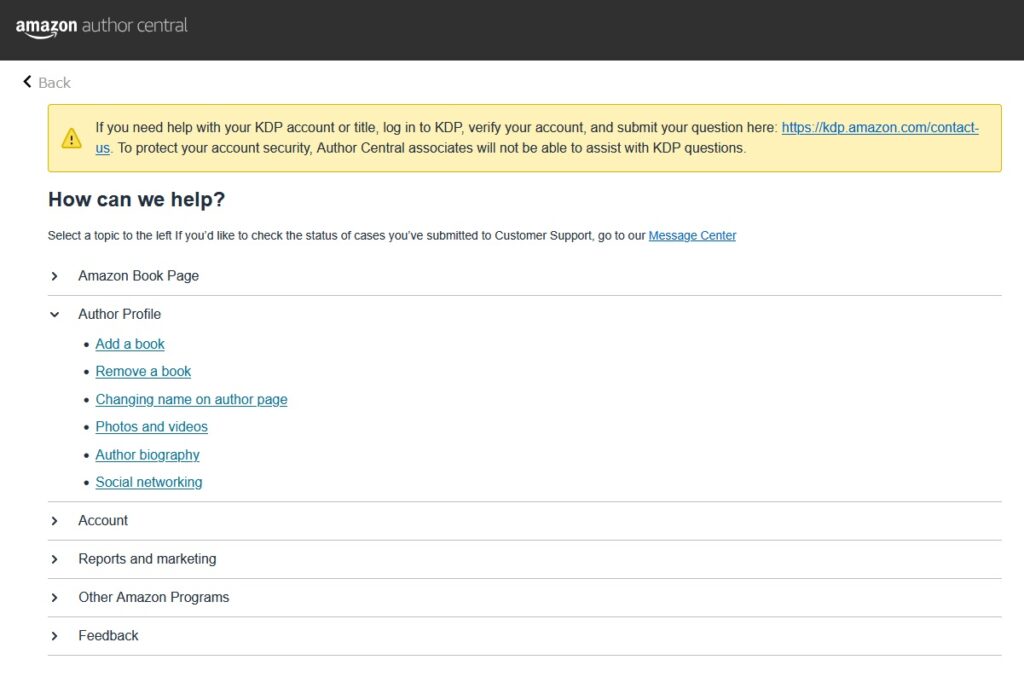Go back using the Back link
Image resolution: width=1024 pixels, height=677 pixels.
click(54, 83)
